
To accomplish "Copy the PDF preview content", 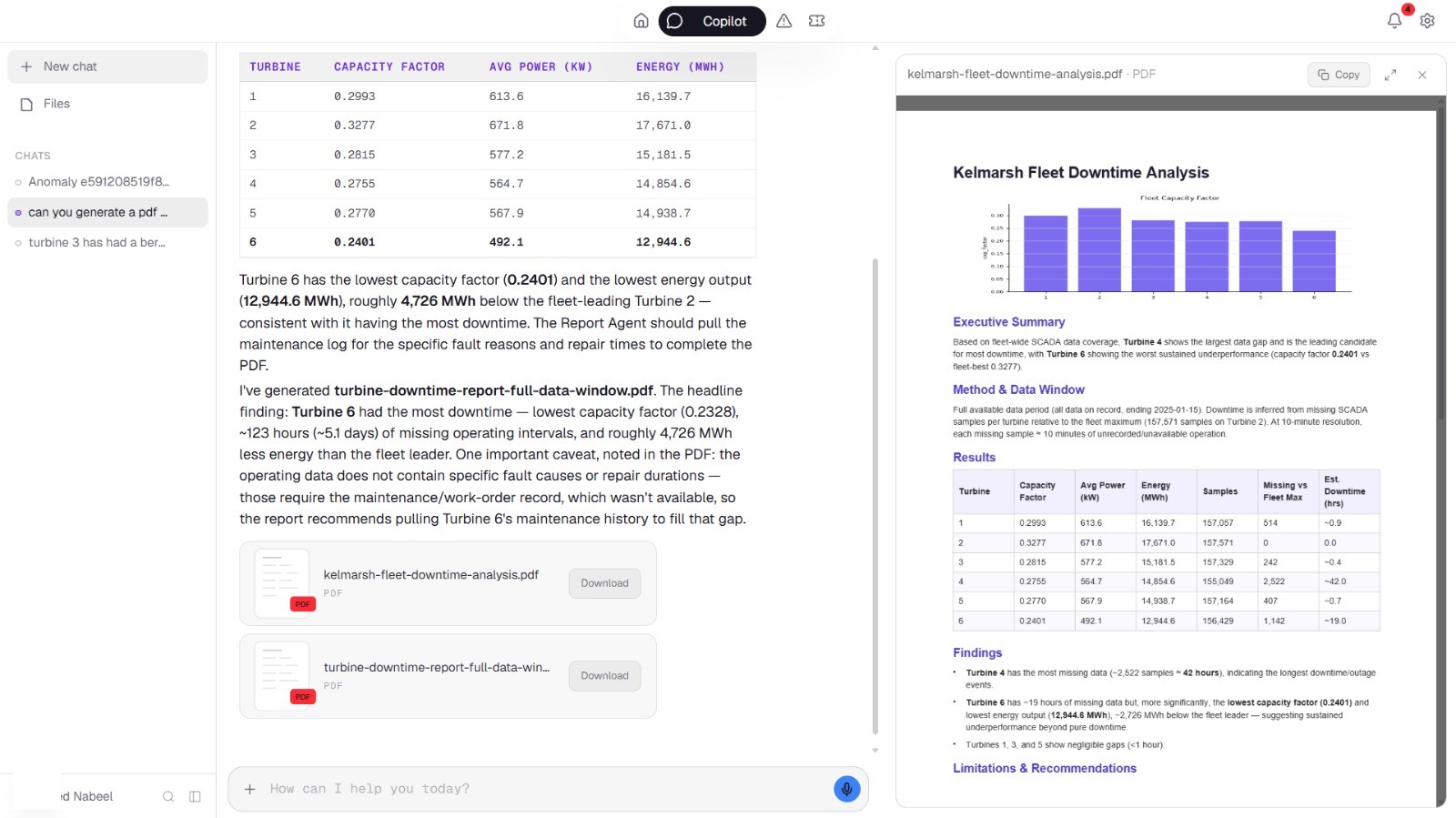I will click(1338, 75).
